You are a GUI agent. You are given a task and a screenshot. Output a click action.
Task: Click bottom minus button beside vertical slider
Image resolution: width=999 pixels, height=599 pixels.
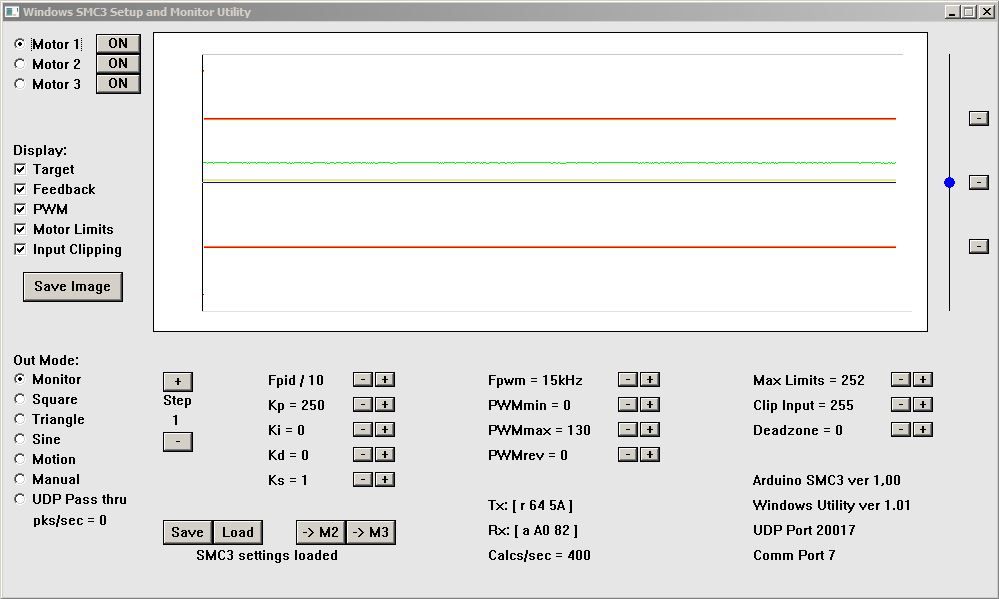pos(979,246)
